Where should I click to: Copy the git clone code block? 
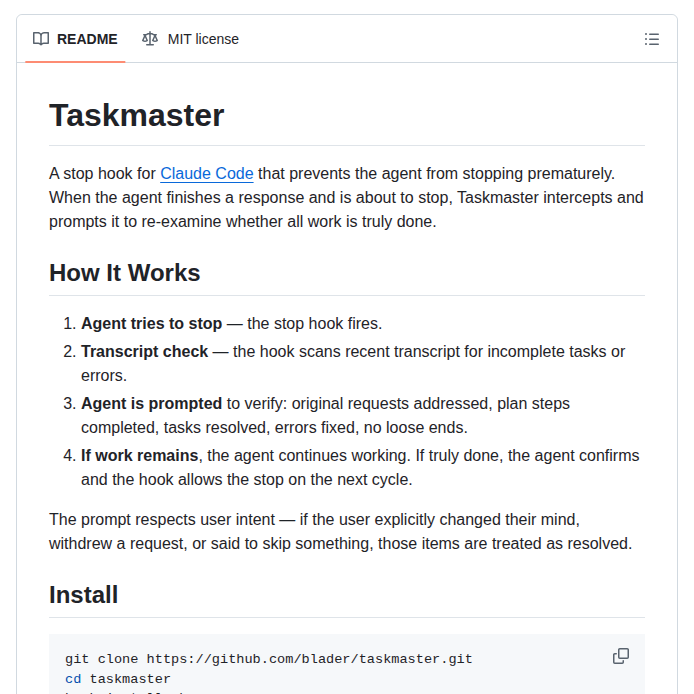tap(621, 656)
